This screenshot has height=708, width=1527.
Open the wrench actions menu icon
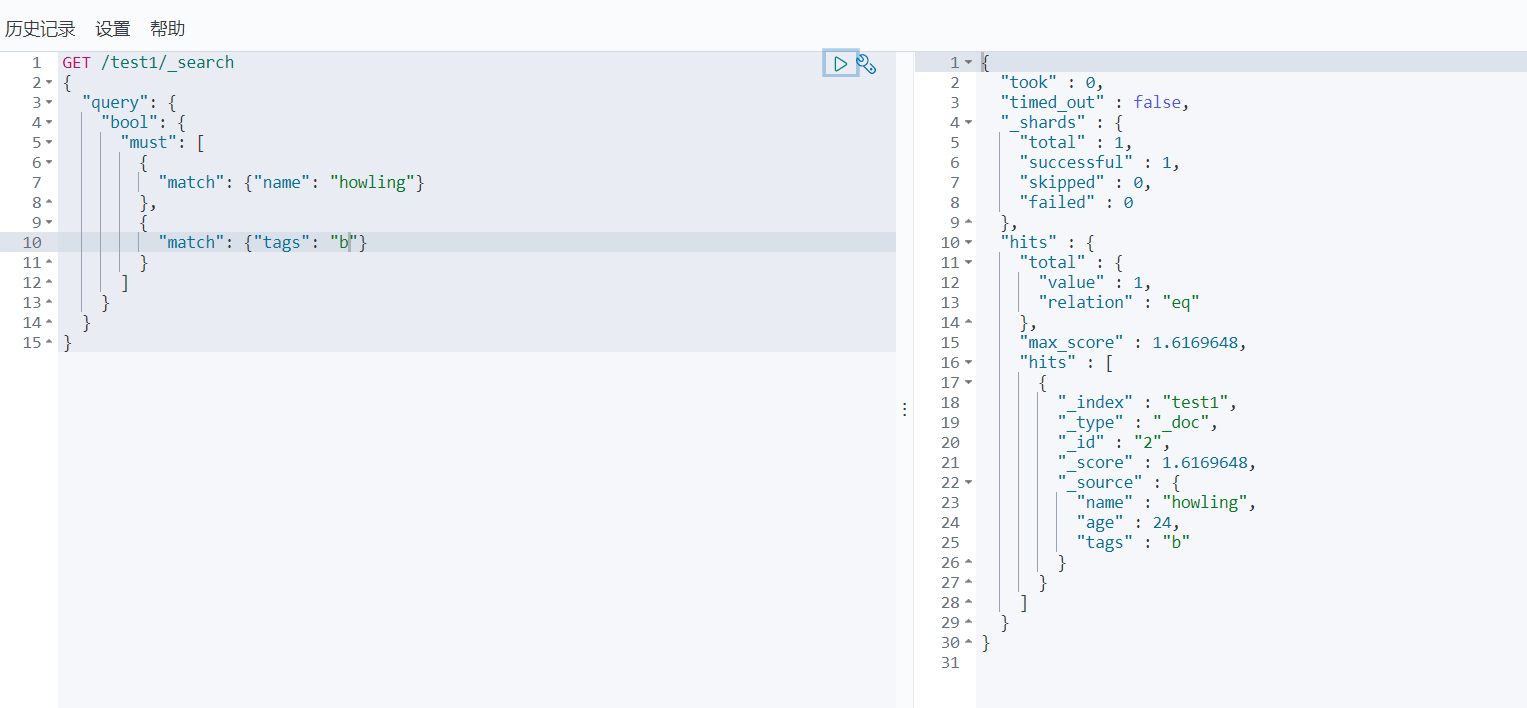tap(867, 64)
